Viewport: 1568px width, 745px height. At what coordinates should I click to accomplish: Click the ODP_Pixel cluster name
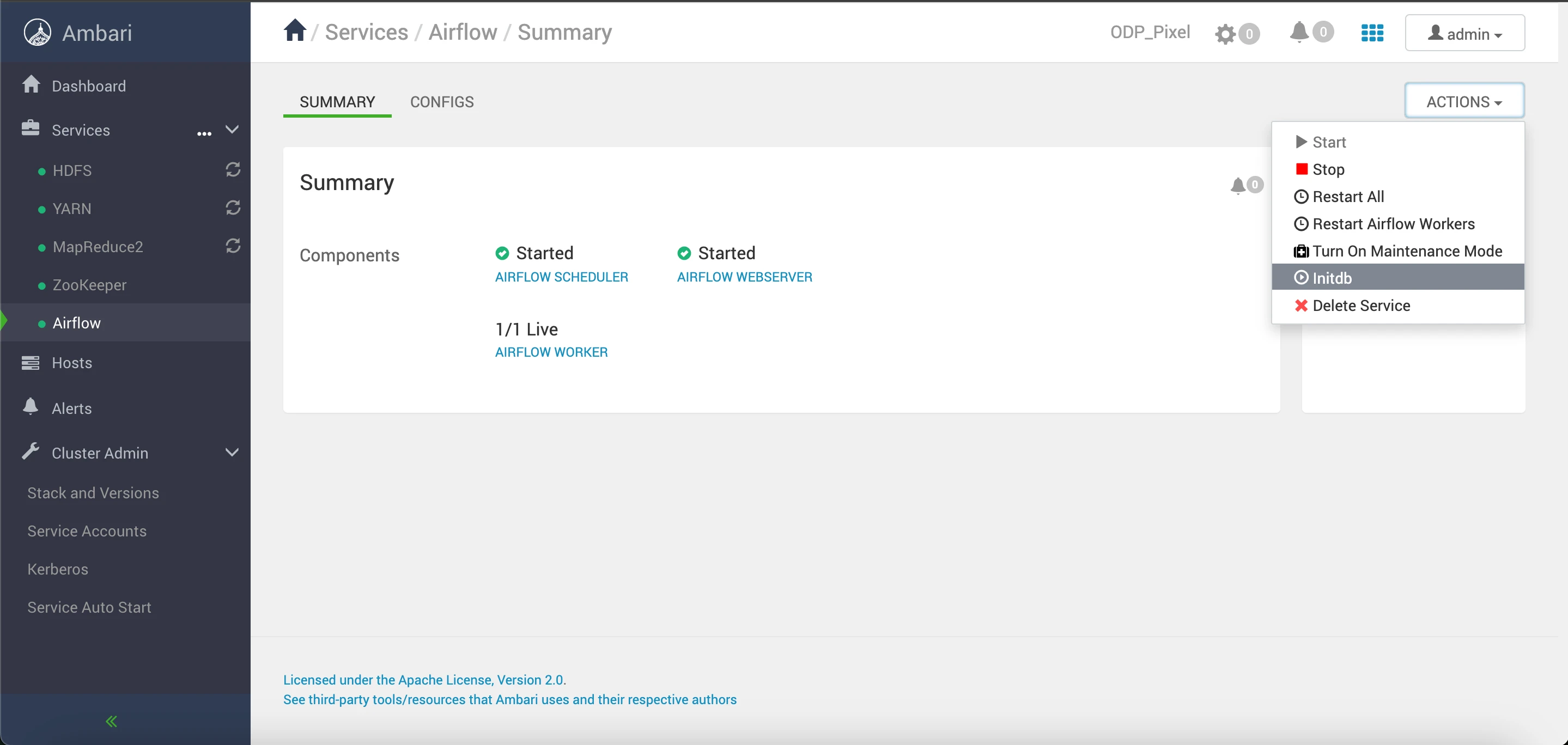[1150, 32]
